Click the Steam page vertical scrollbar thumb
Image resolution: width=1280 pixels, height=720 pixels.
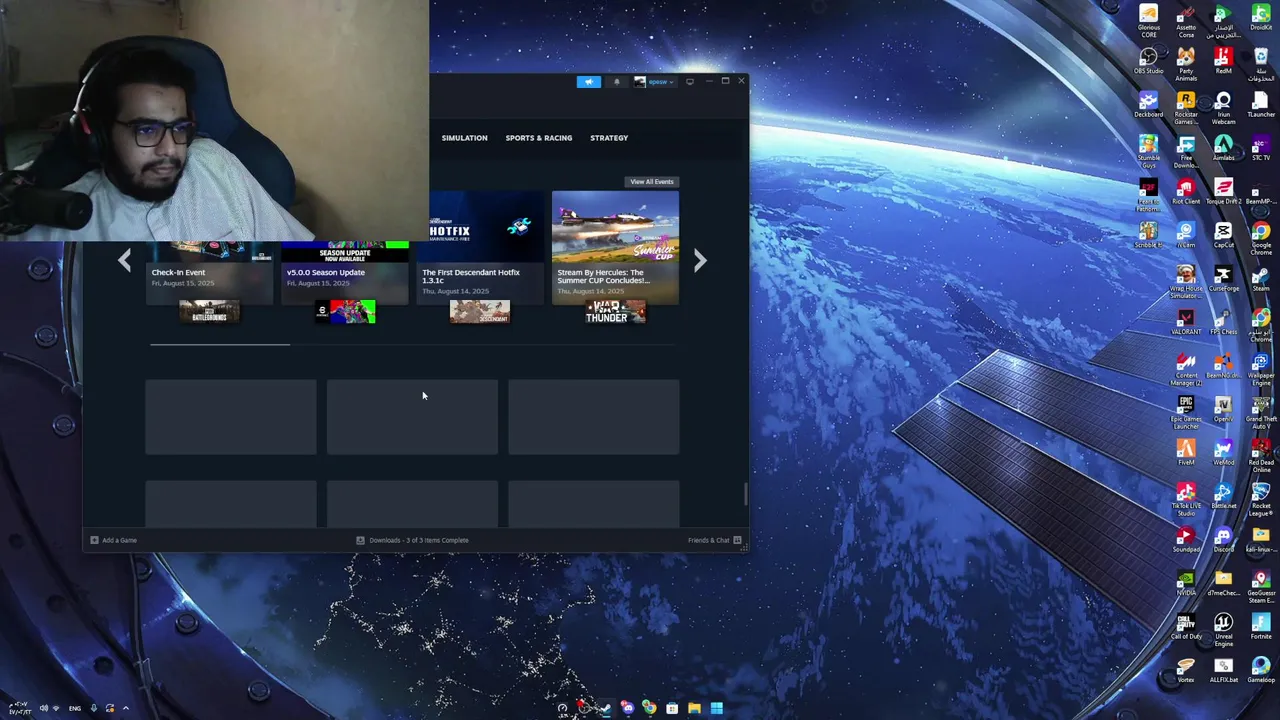pos(745,495)
